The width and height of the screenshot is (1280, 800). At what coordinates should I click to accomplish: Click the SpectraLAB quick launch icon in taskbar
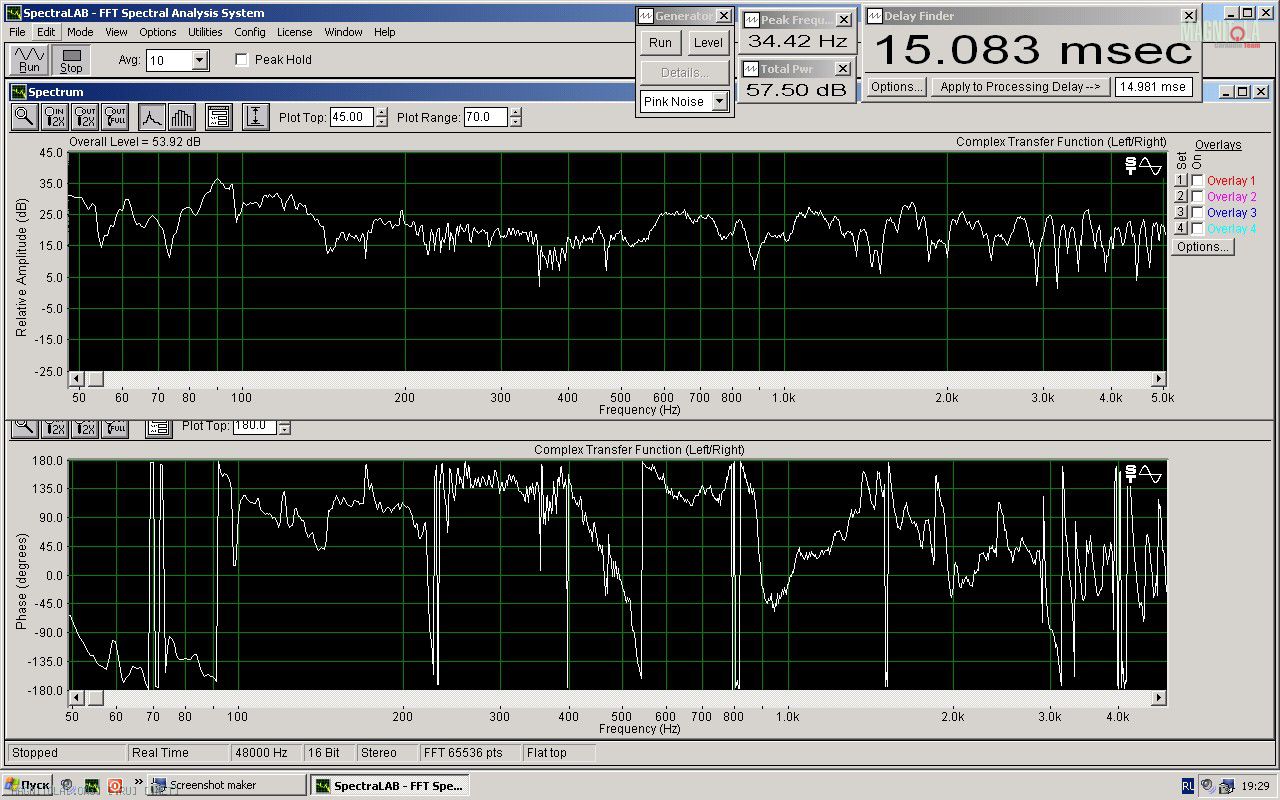(91, 785)
